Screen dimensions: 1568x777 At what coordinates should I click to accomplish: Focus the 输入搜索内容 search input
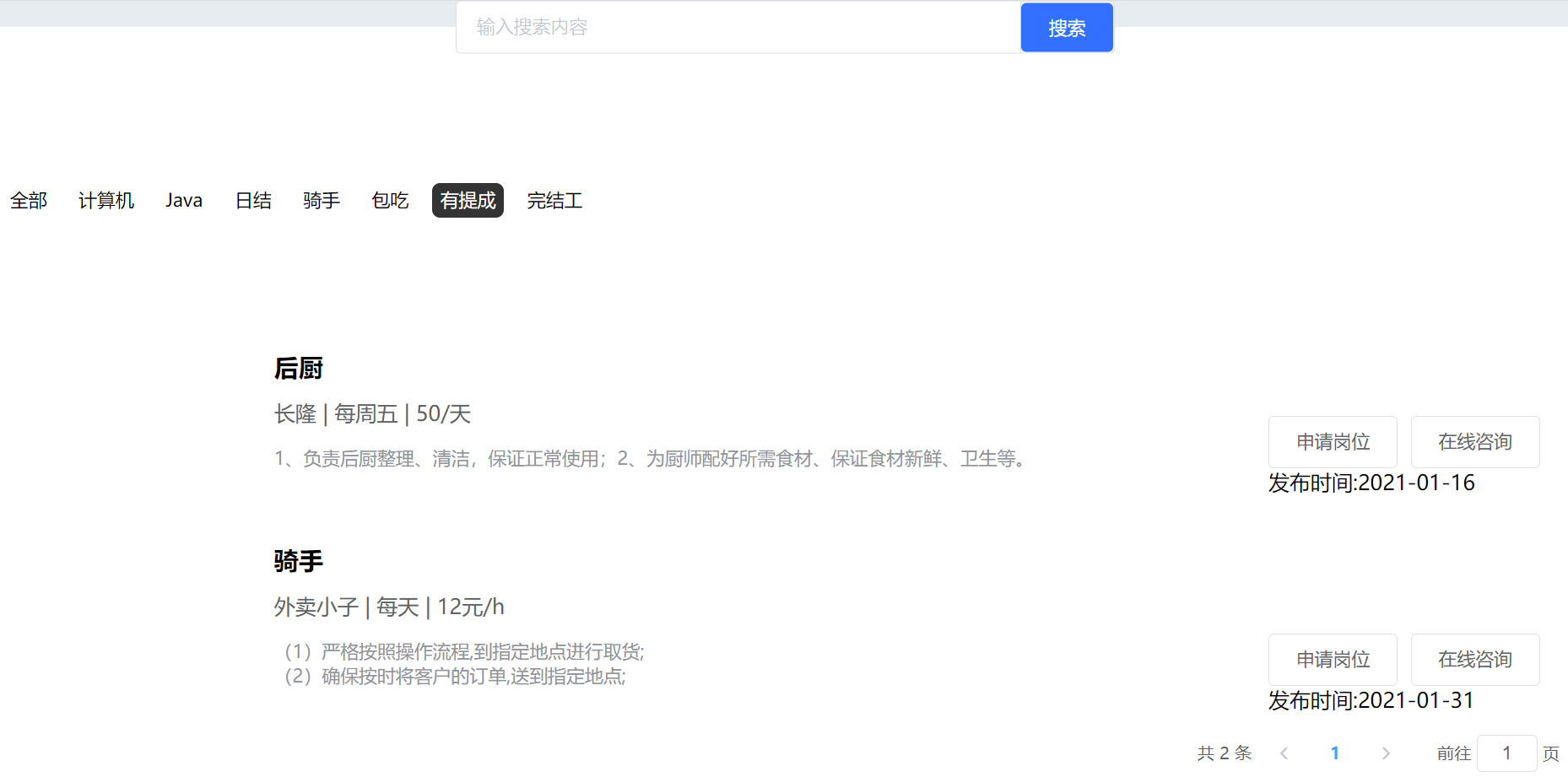click(x=738, y=28)
